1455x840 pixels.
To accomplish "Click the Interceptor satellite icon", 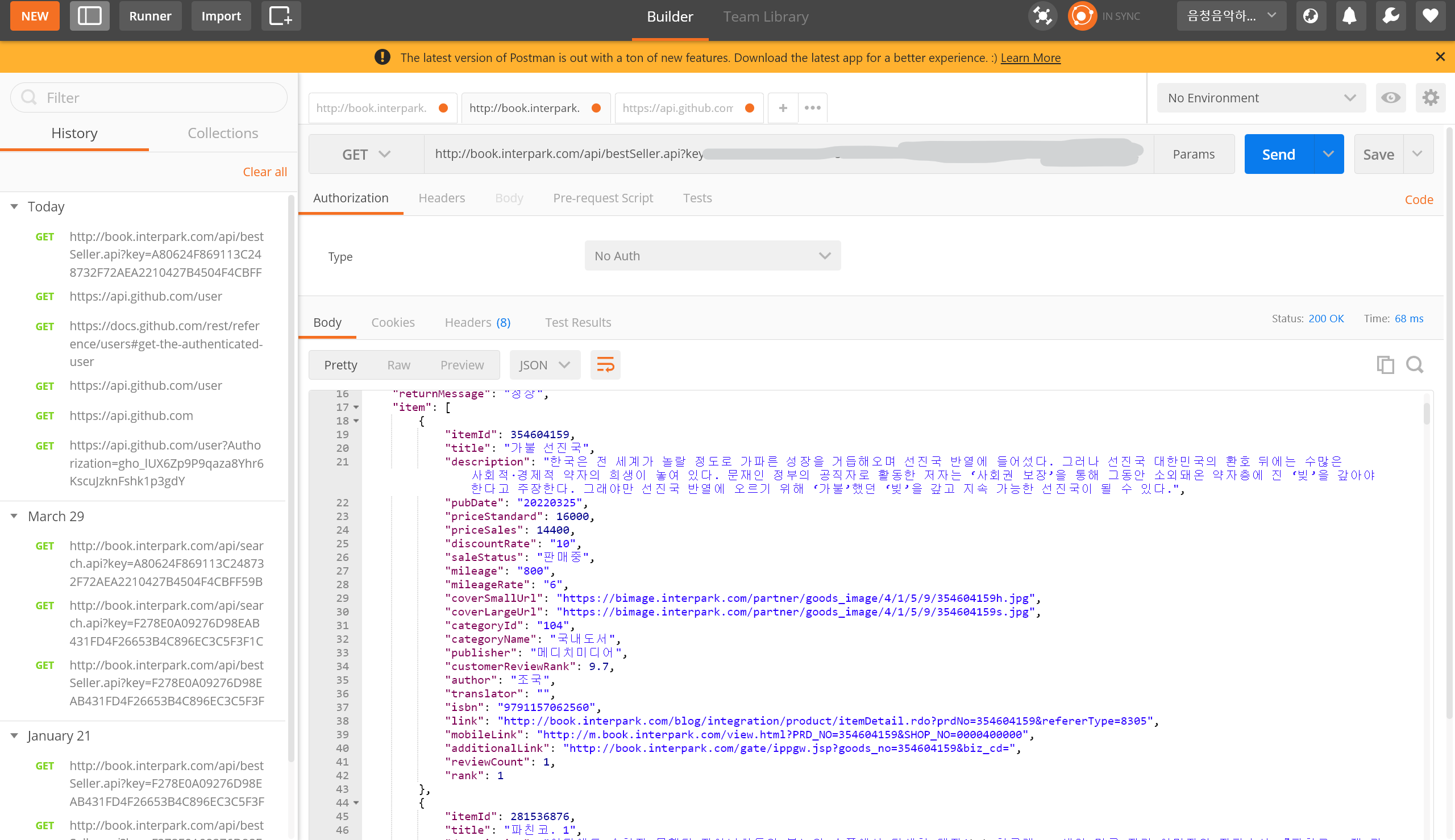I will [1042, 15].
